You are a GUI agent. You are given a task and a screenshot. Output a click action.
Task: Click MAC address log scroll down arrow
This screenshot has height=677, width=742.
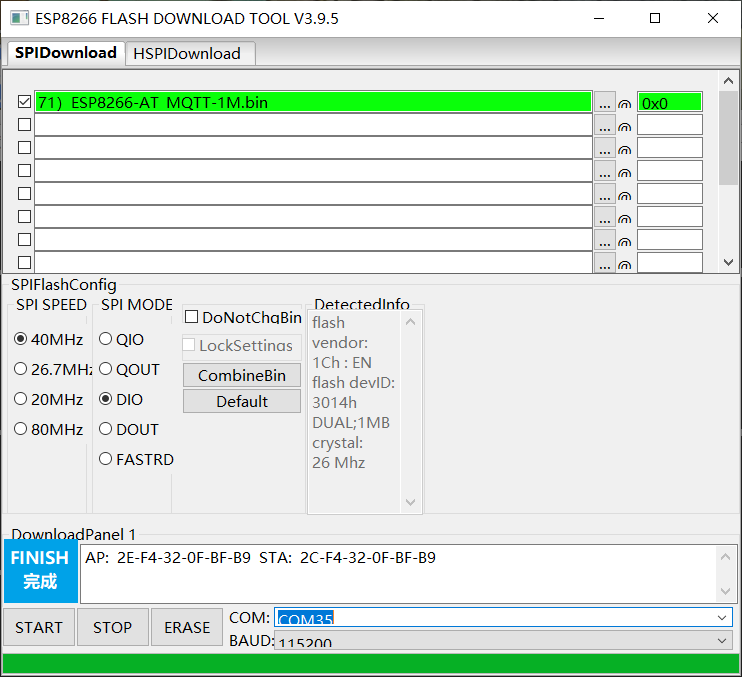725,591
